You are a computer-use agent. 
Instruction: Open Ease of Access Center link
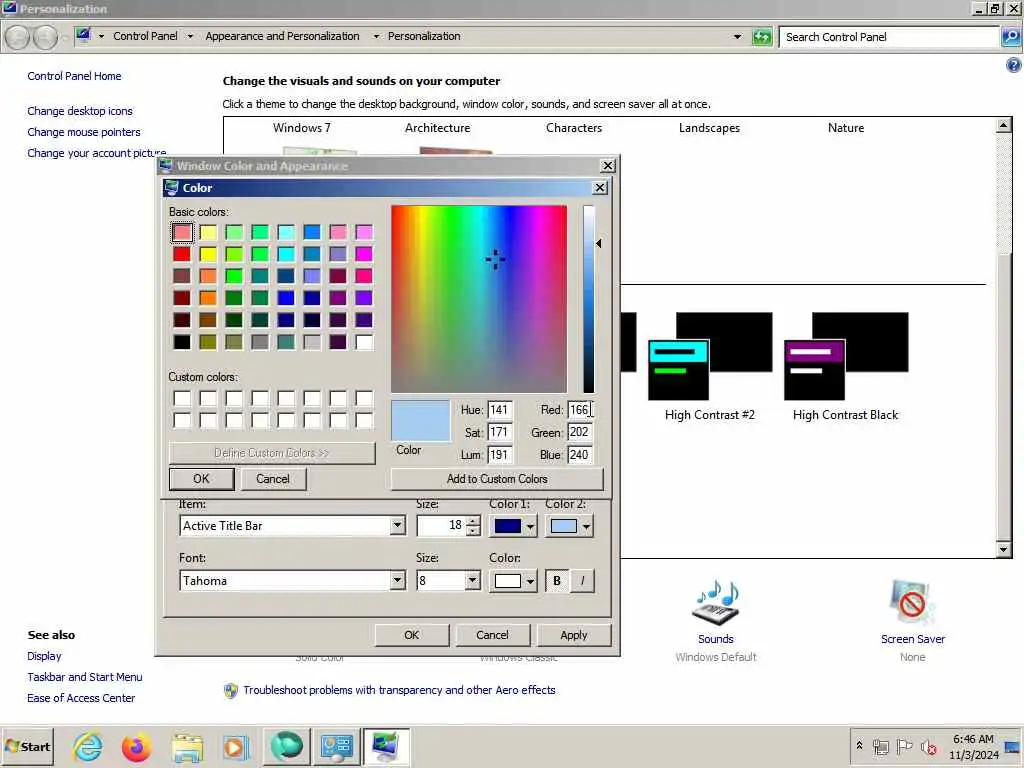[x=81, y=698]
